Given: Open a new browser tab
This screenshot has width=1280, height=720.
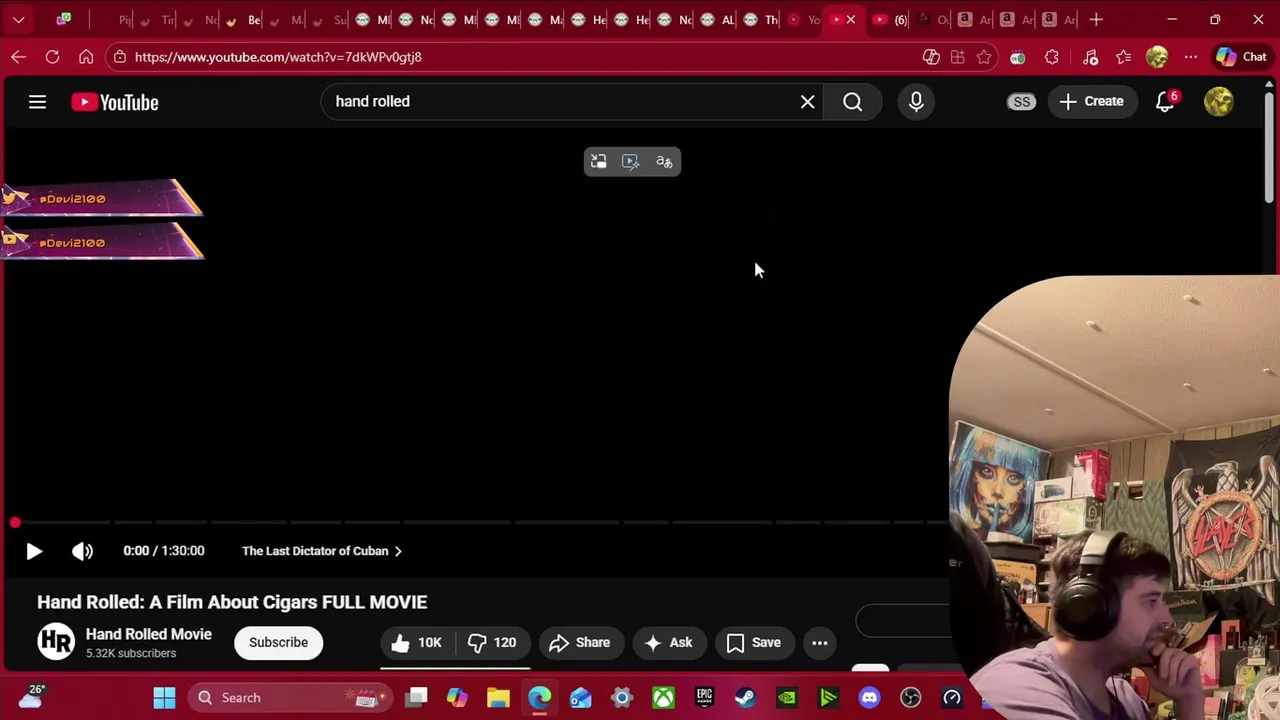Looking at the screenshot, I should pyautogui.click(x=1096, y=19).
